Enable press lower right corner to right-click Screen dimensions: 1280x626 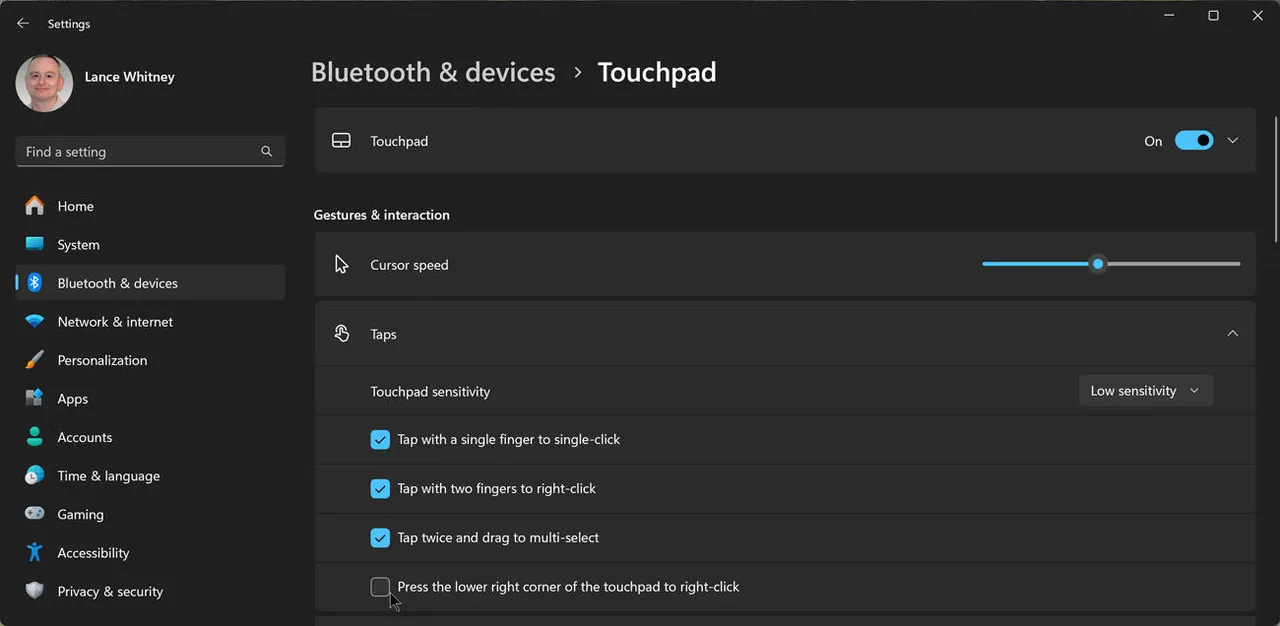[380, 587]
